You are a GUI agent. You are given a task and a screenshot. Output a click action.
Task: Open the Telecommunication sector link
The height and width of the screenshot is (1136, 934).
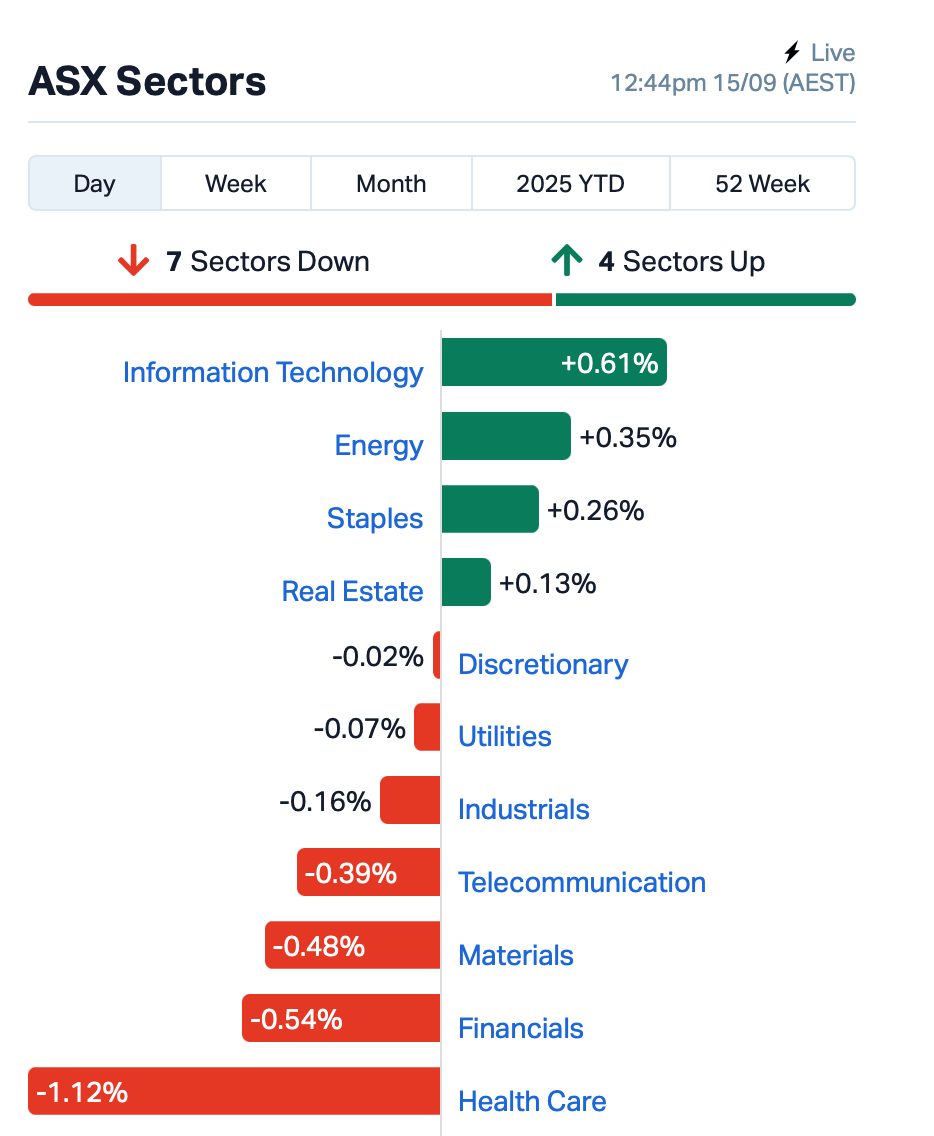pyautogui.click(x=581, y=883)
